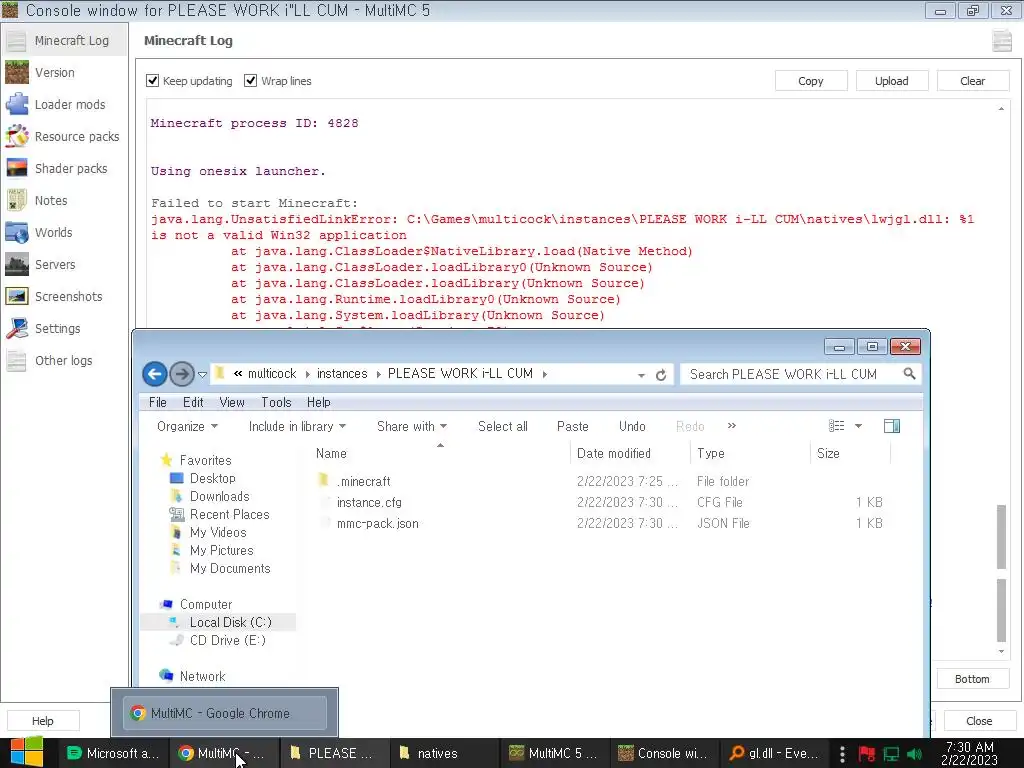Image resolution: width=1024 pixels, height=768 pixels.
Task: Open Network in navigation pane
Action: coord(202,677)
